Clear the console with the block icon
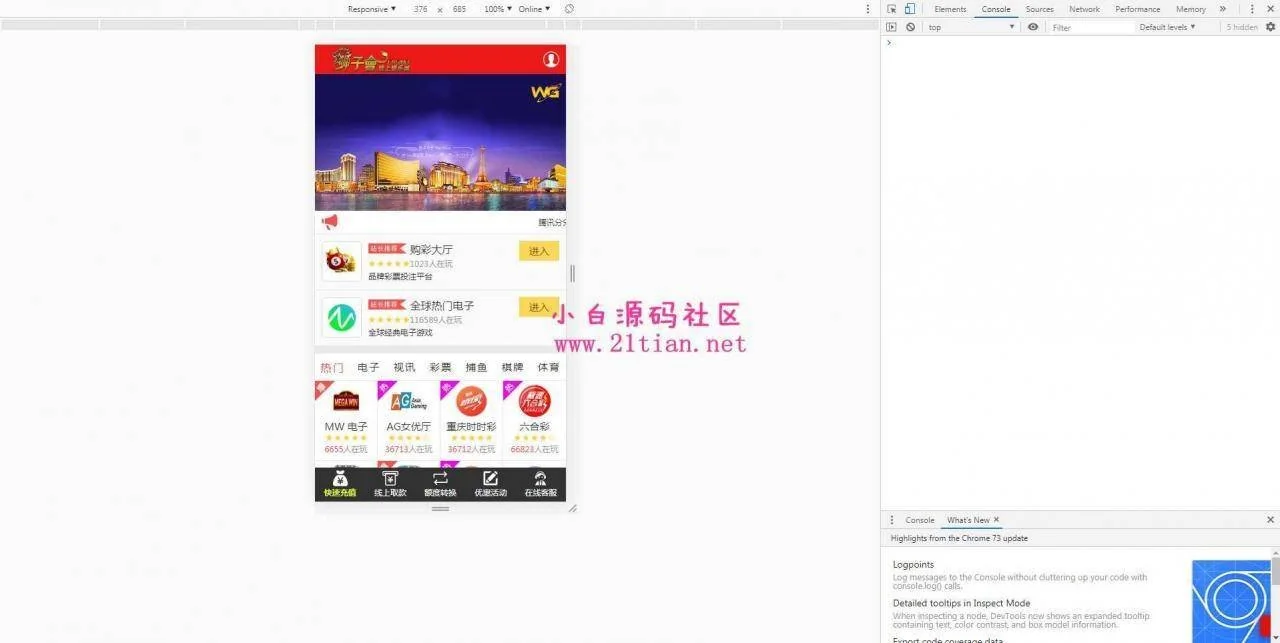 click(x=910, y=27)
